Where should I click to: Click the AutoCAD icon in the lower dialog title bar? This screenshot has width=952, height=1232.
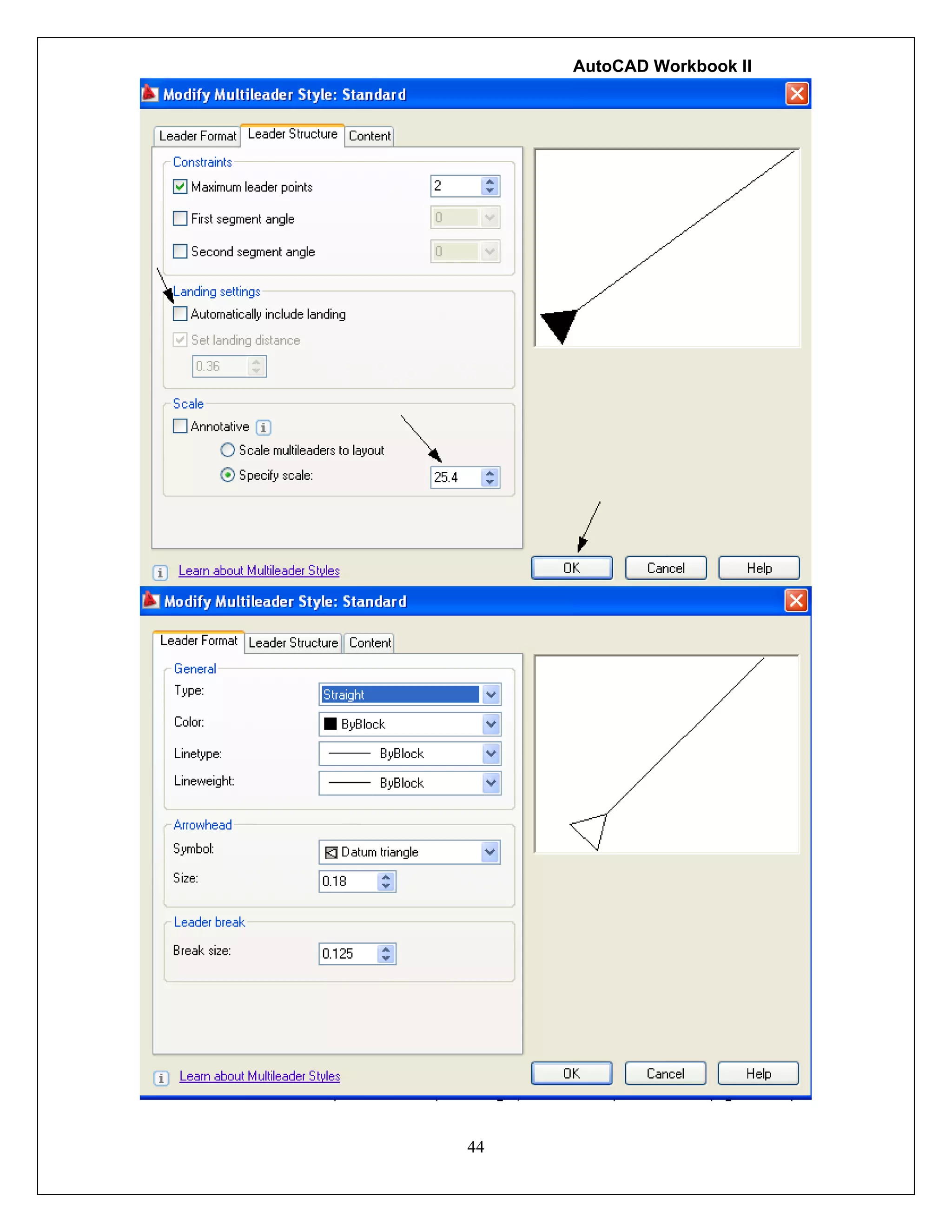coord(151,600)
